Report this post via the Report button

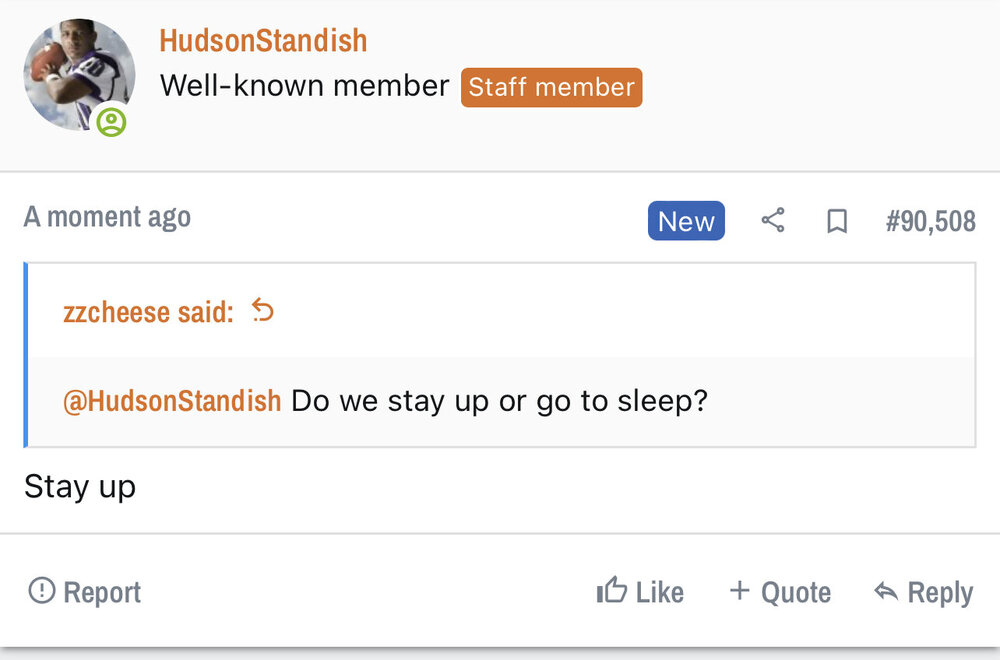tap(84, 592)
